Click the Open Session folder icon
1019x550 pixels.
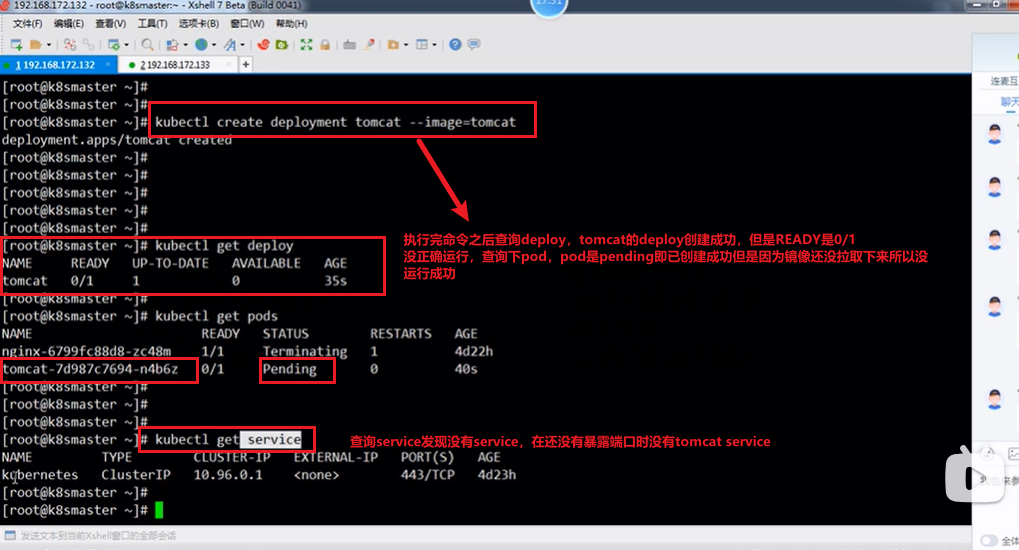(36, 44)
